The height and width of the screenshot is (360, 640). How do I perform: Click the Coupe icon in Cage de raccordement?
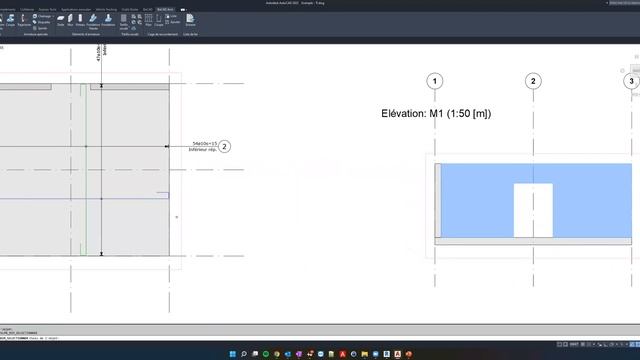(x=158, y=20)
